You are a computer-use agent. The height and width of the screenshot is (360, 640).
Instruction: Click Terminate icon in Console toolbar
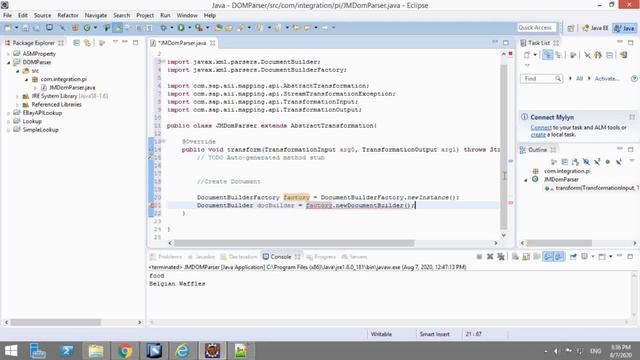pyautogui.click(x=479, y=257)
